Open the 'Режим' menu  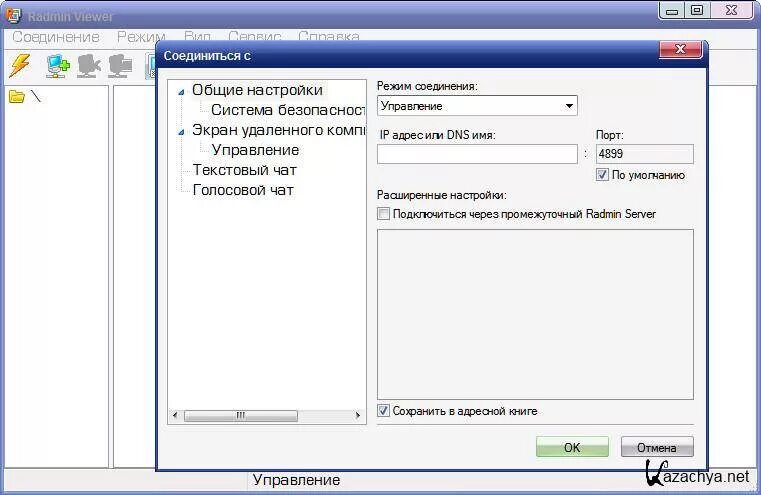click(141, 37)
